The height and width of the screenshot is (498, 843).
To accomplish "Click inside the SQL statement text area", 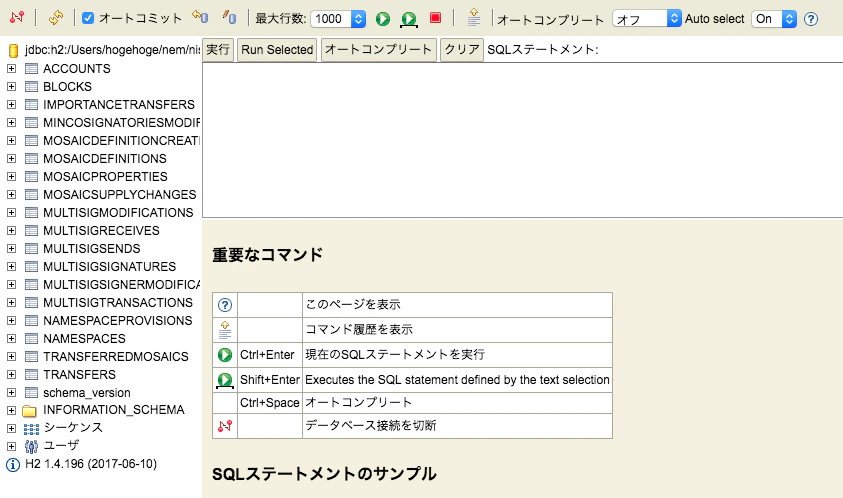I will point(523,140).
